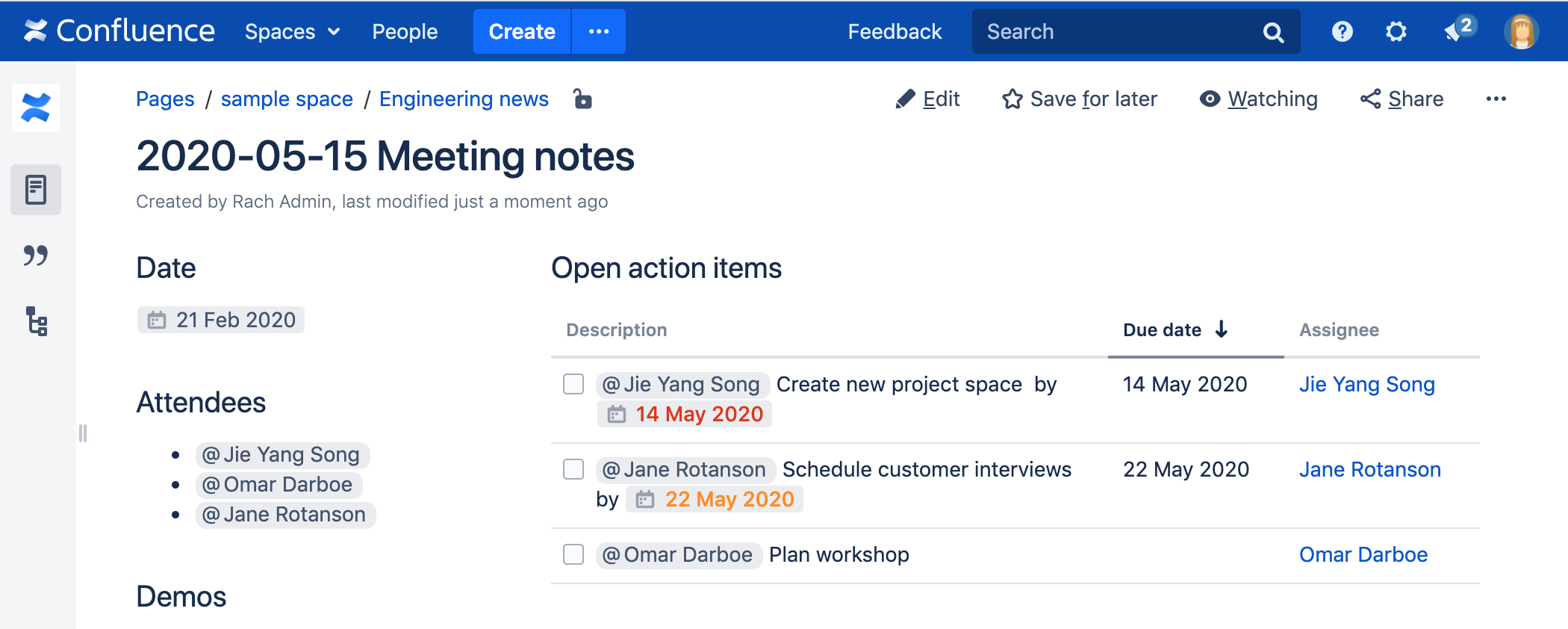The height and width of the screenshot is (629, 1568).
Task: Click the sidebar resize handle
Action: click(83, 433)
